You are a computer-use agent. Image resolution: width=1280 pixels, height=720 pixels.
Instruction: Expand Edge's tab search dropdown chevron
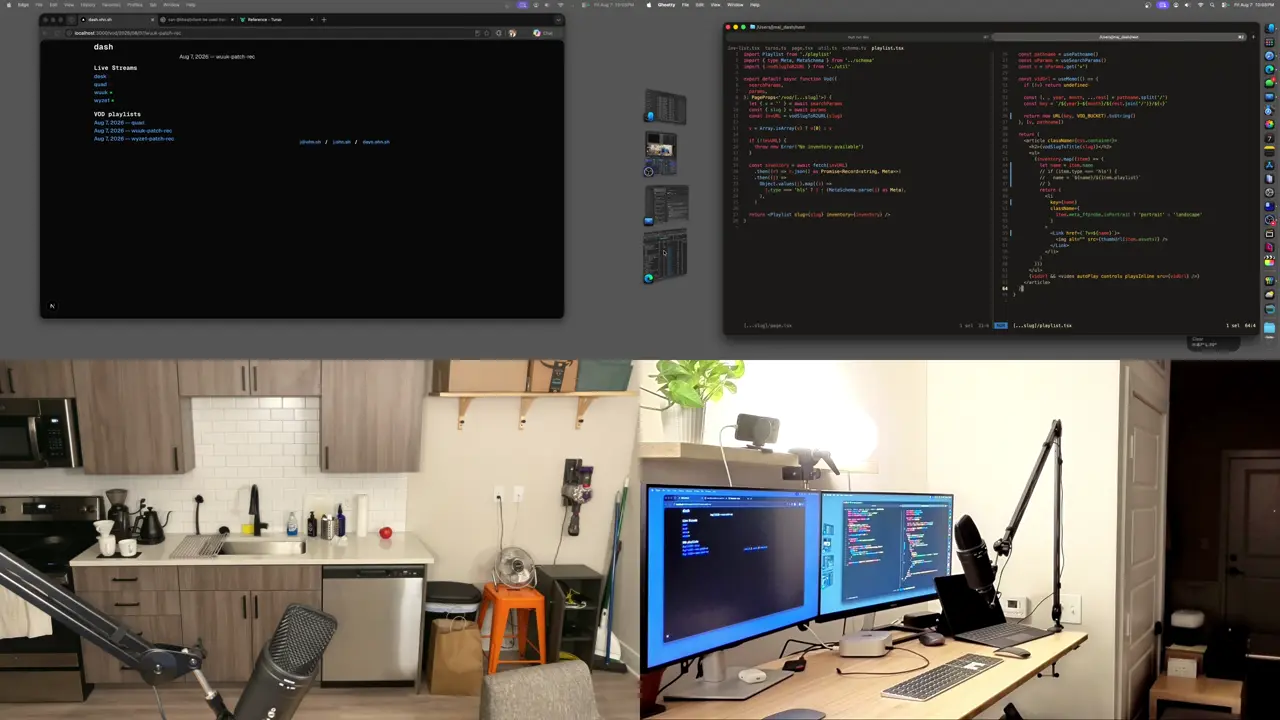point(556,20)
